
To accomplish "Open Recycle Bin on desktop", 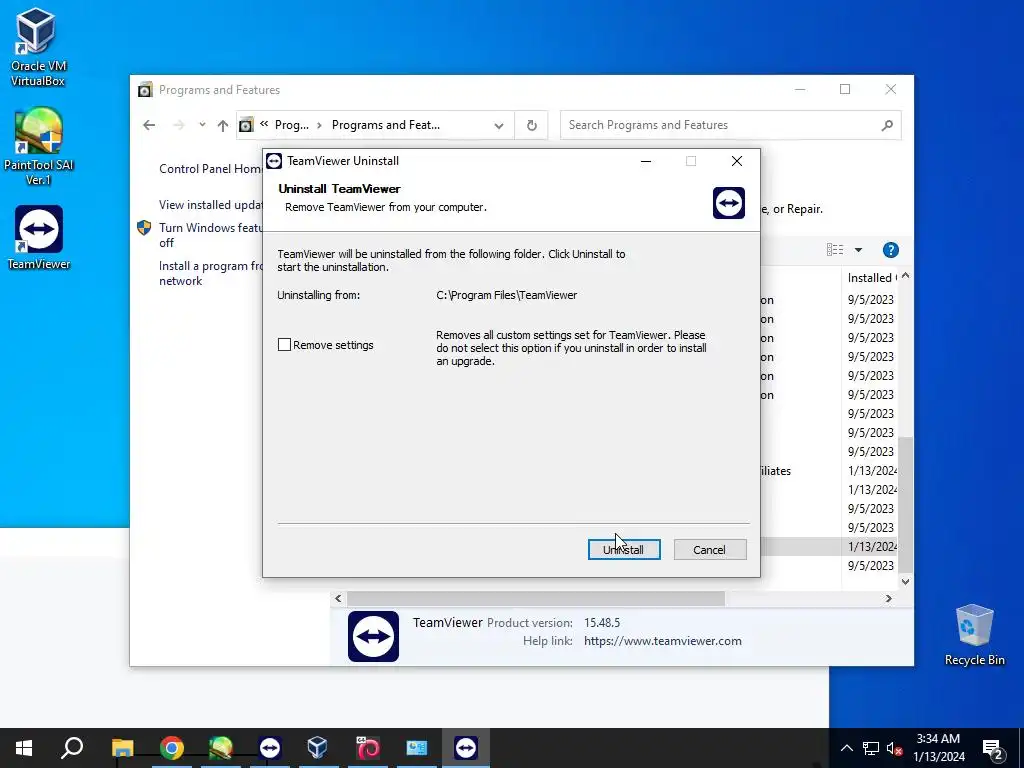I will tap(974, 635).
